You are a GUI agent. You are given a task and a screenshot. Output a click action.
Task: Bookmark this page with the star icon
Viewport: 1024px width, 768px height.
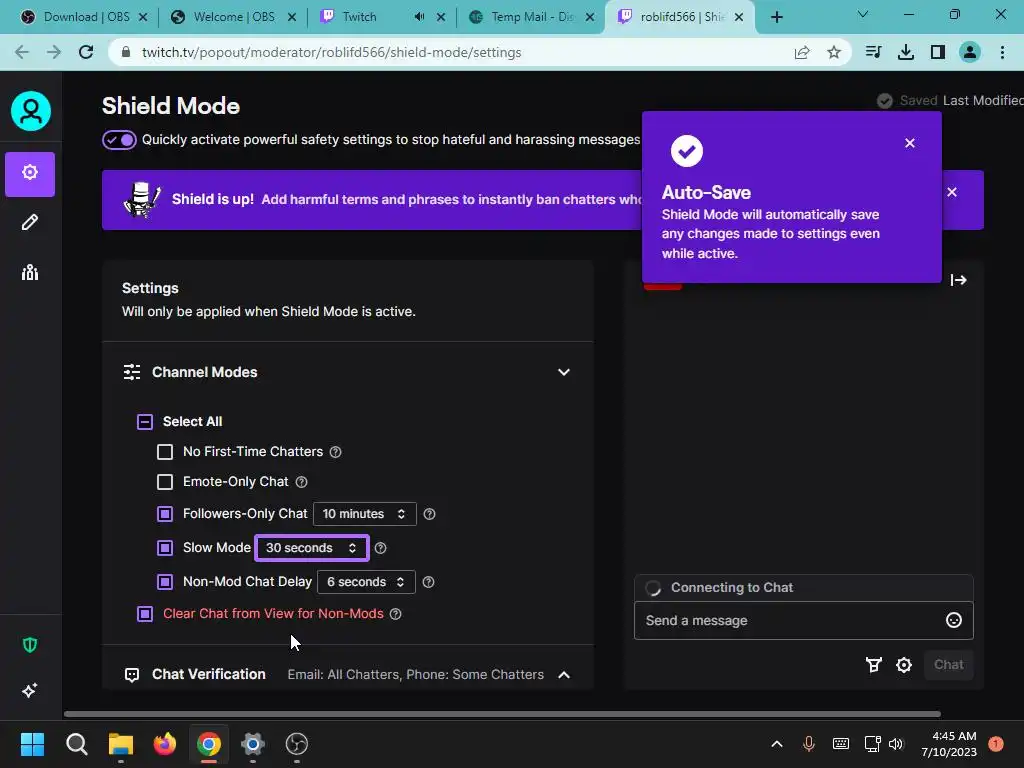(833, 52)
